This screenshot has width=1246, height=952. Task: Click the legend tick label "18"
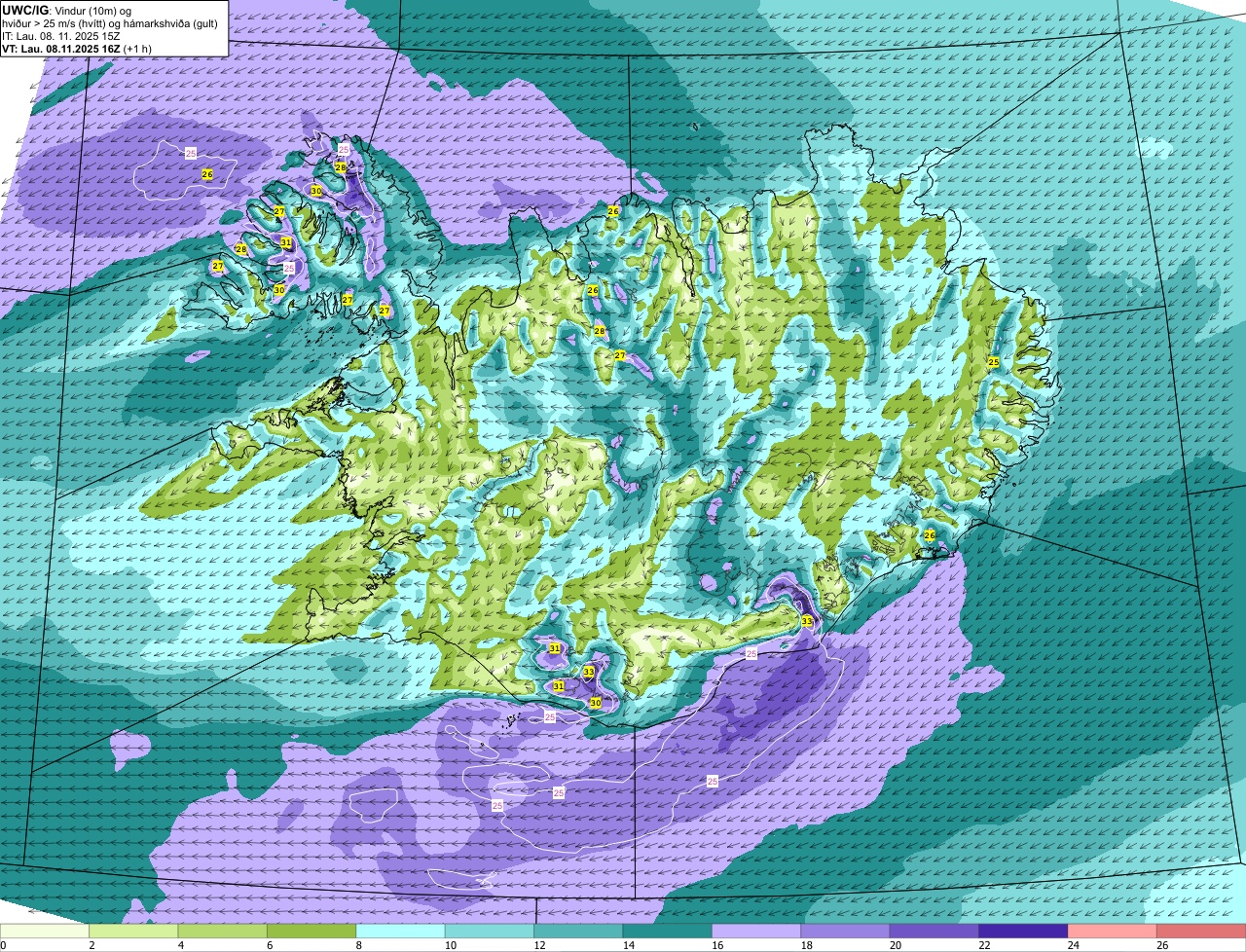click(x=805, y=945)
